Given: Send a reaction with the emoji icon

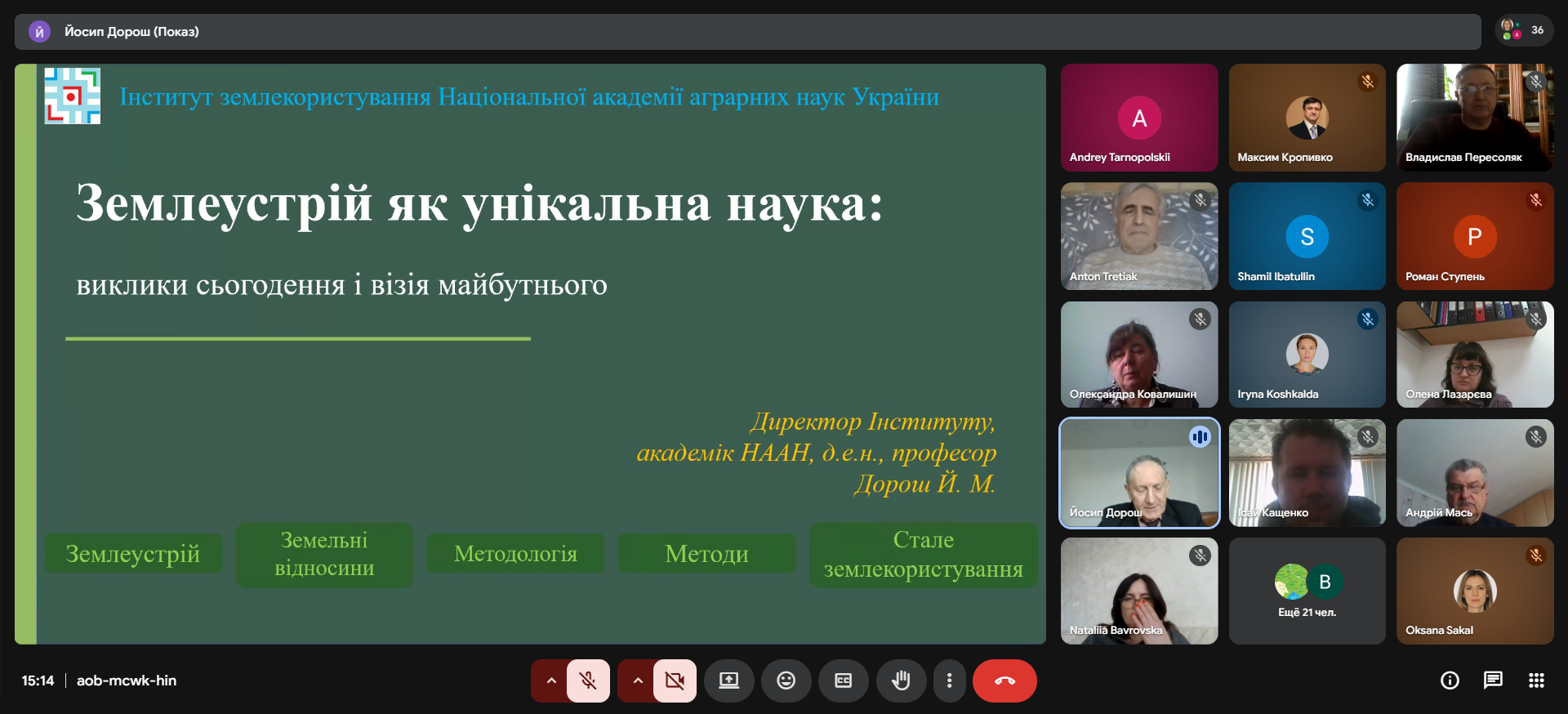Looking at the screenshot, I should click(786, 681).
